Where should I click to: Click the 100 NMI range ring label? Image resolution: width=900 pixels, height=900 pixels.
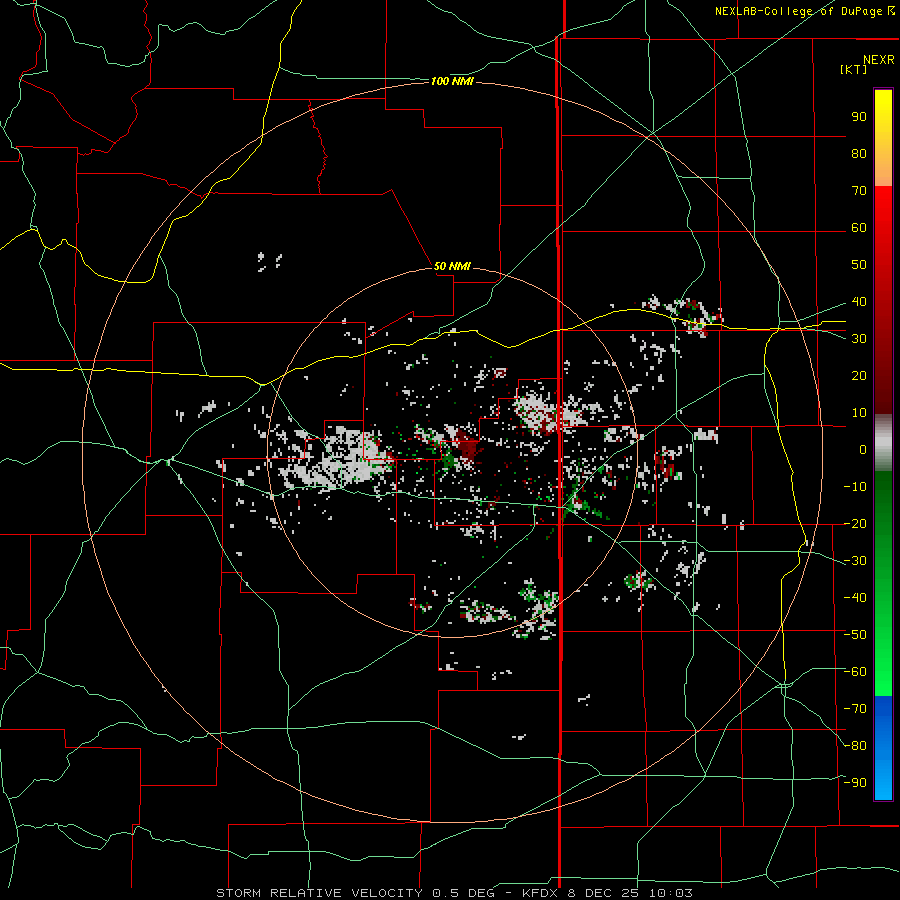(452, 82)
